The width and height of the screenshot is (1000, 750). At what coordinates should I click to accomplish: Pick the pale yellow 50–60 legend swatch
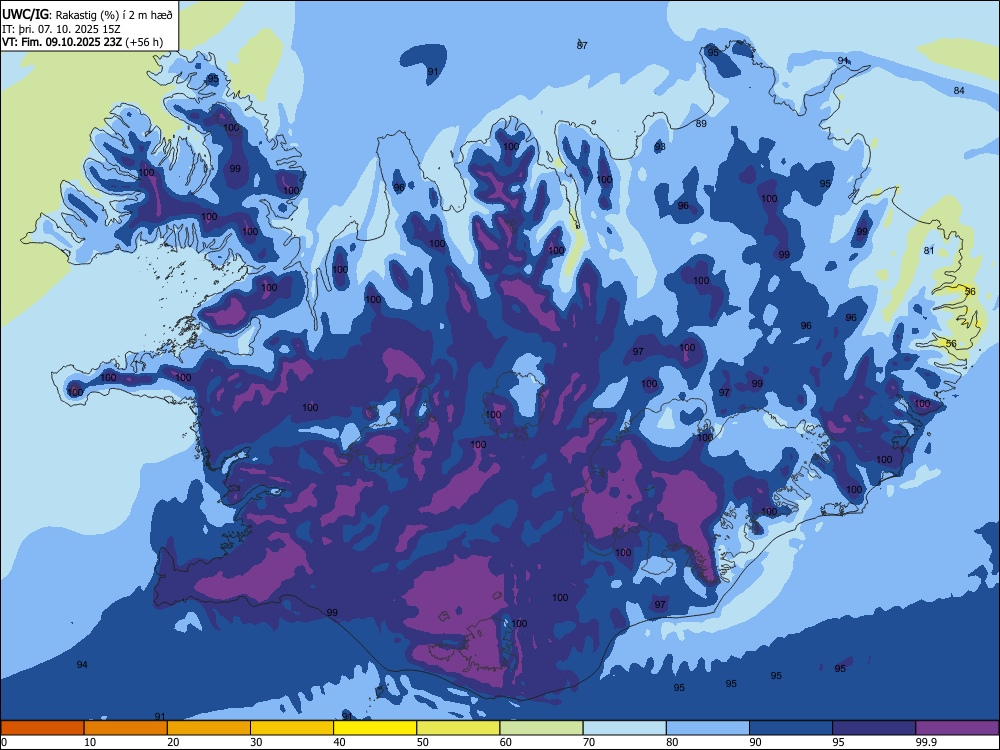coord(458,728)
